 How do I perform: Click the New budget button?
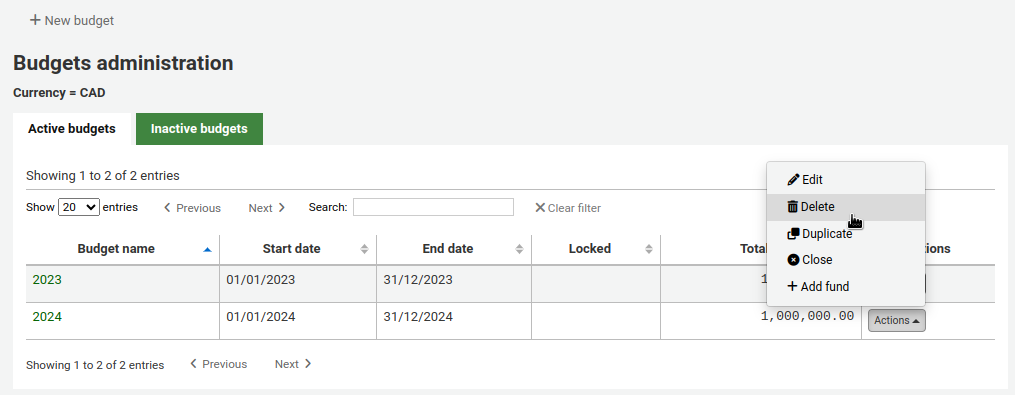click(x=72, y=21)
